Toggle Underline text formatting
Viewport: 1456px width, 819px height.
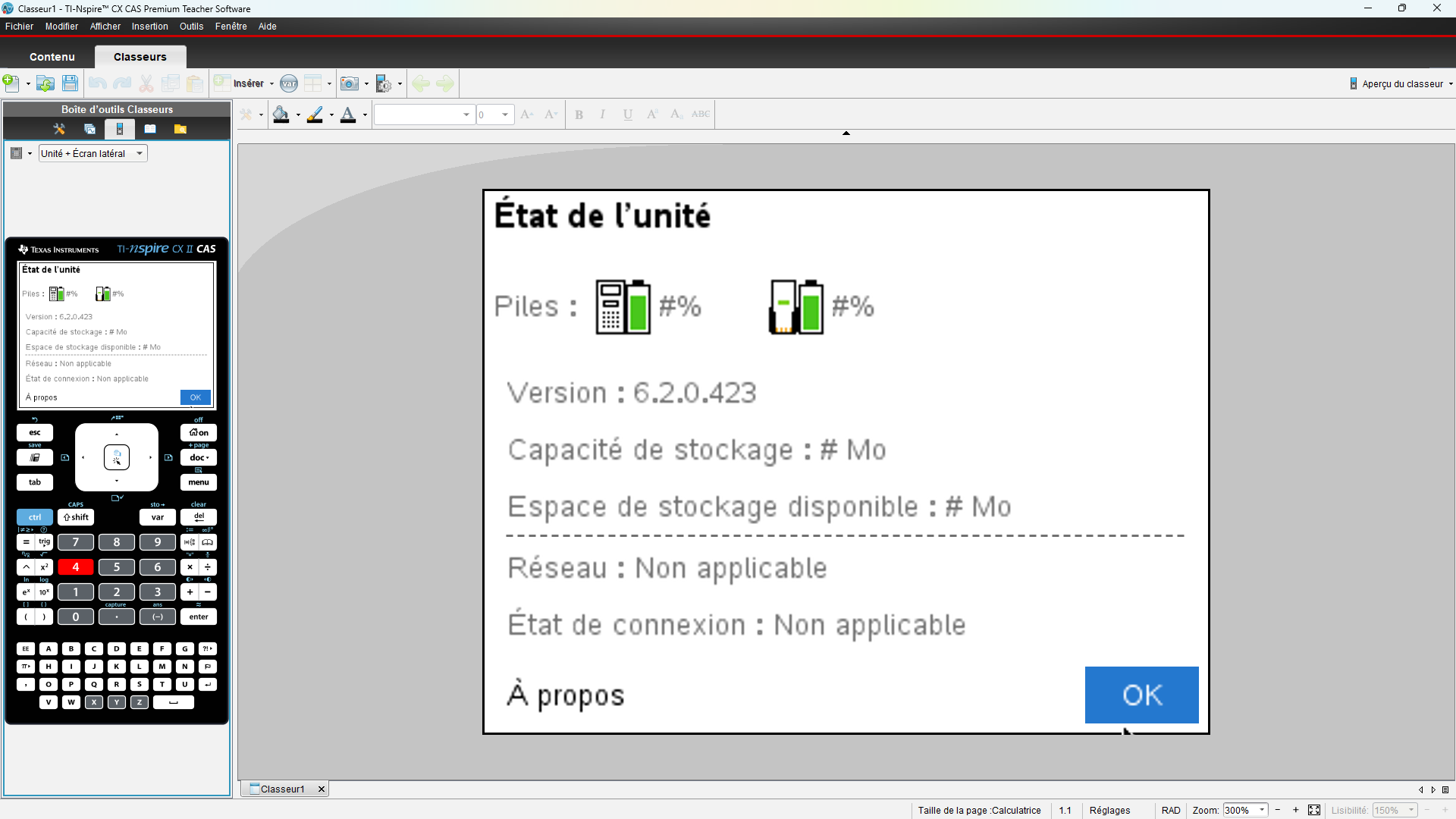pos(628,115)
